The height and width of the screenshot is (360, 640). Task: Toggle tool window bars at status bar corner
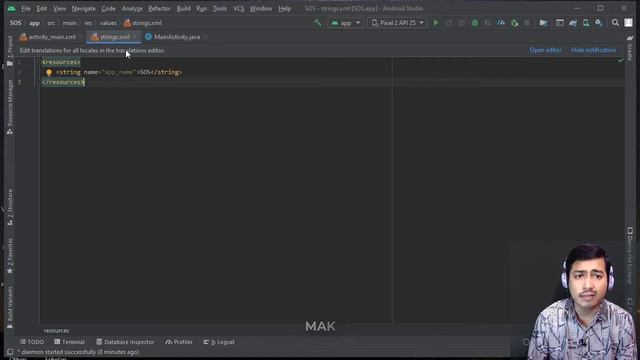(10, 352)
